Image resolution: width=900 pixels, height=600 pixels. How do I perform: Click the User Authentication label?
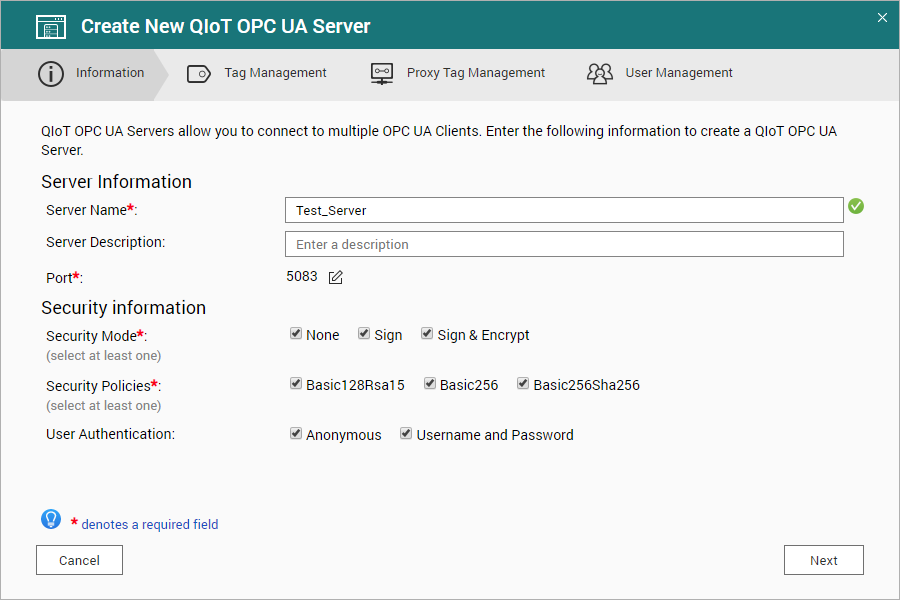[x=110, y=434]
